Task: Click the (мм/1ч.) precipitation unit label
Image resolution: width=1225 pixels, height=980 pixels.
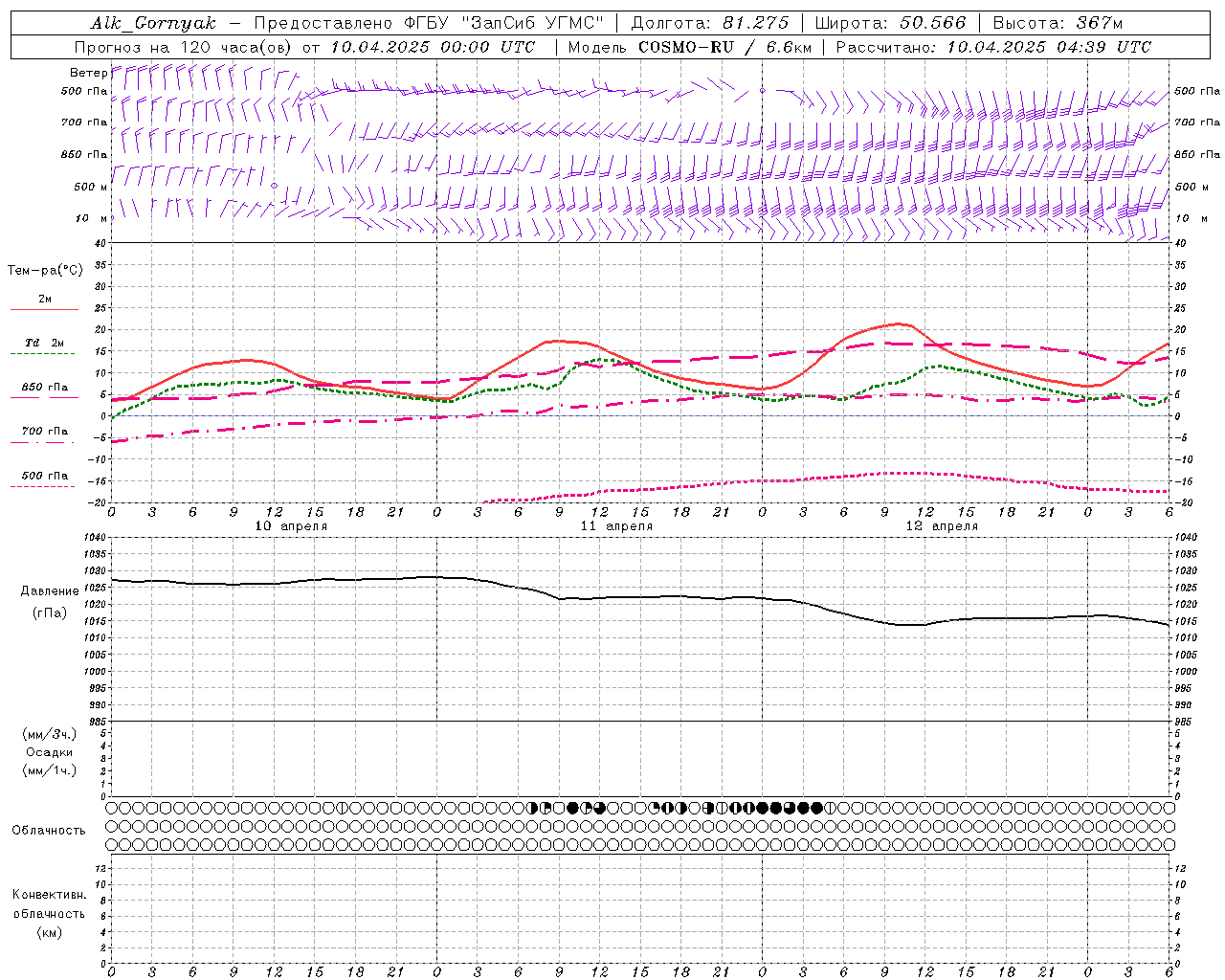Action: [x=49, y=770]
